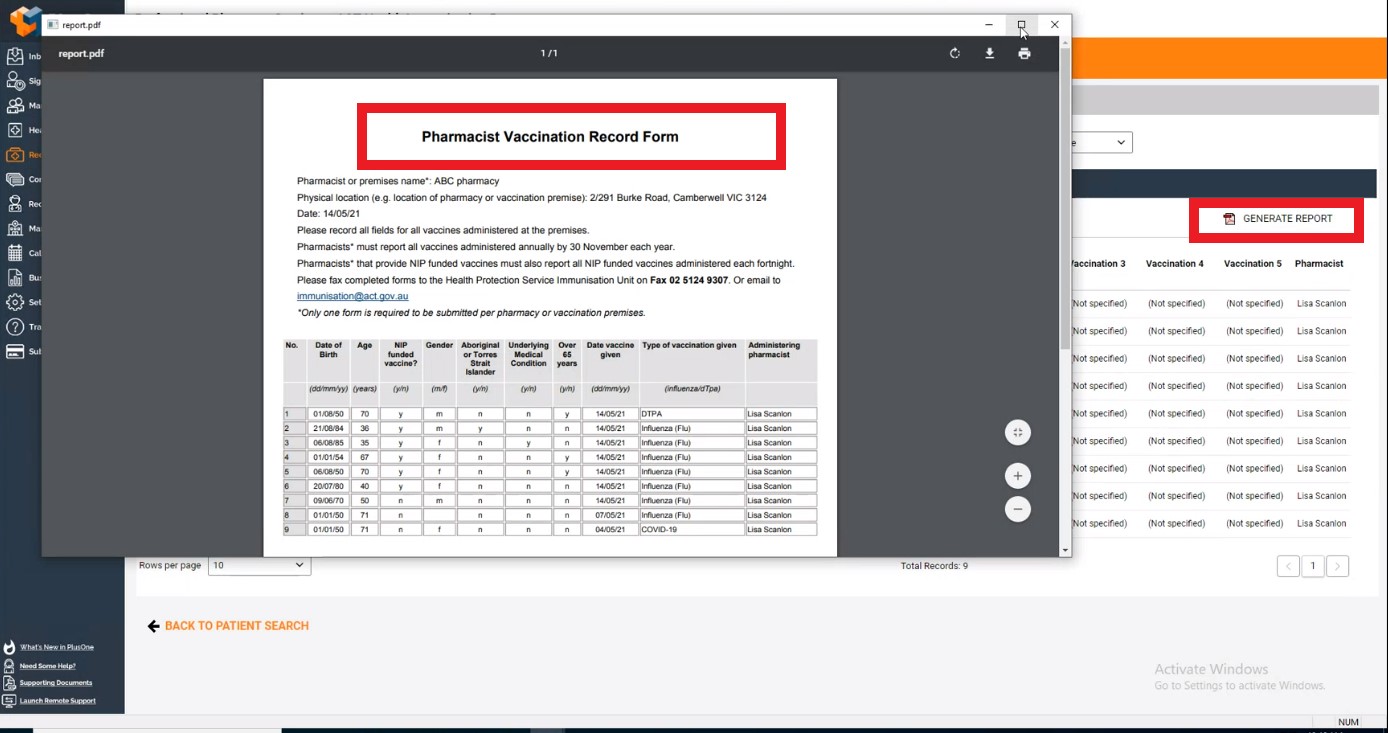This screenshot has width=1388, height=733.
Task: Open the Need Some Help? link
Action: (x=48, y=665)
